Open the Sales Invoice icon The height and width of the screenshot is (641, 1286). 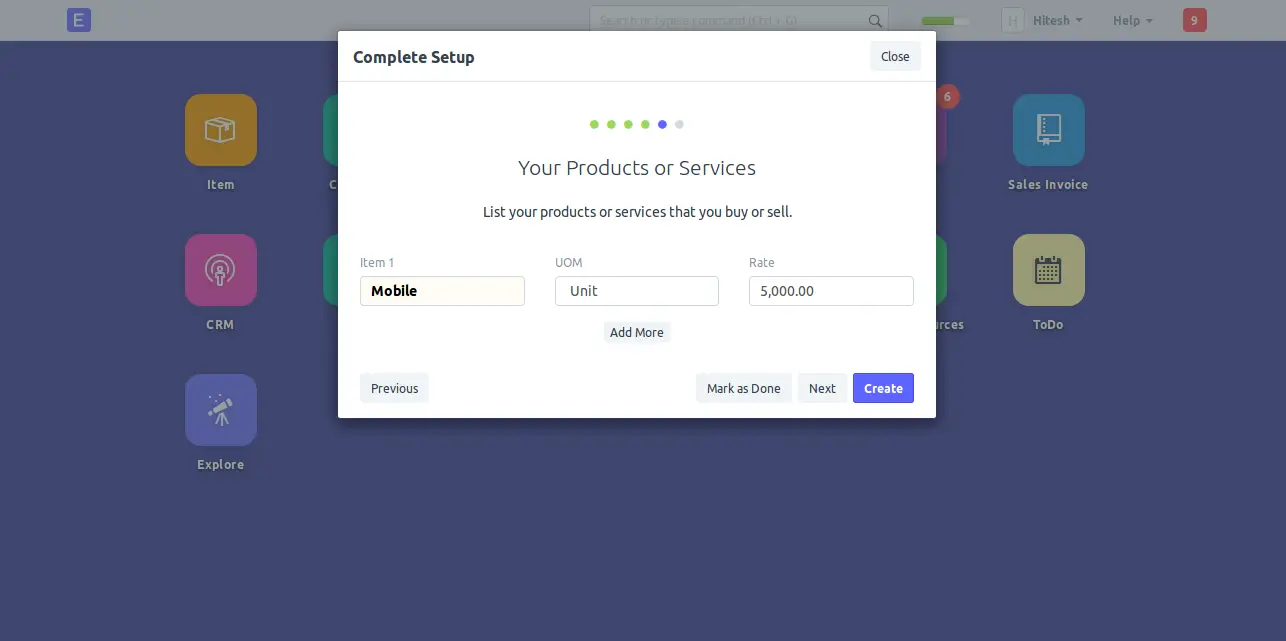1048,130
